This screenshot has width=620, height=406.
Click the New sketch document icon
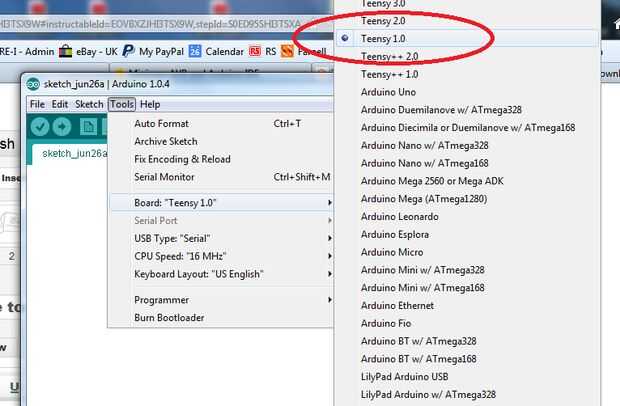[x=89, y=127]
